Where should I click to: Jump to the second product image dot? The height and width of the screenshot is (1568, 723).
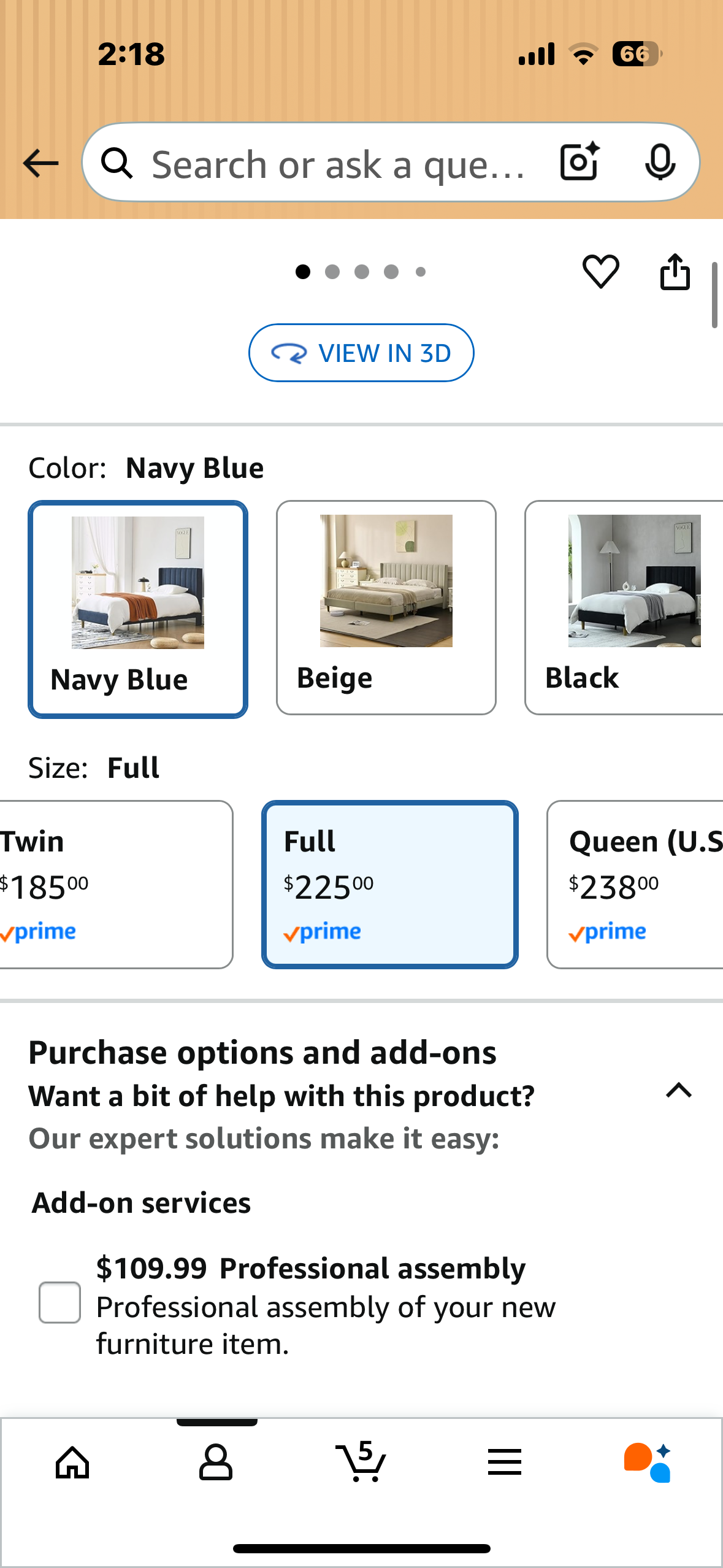332,272
